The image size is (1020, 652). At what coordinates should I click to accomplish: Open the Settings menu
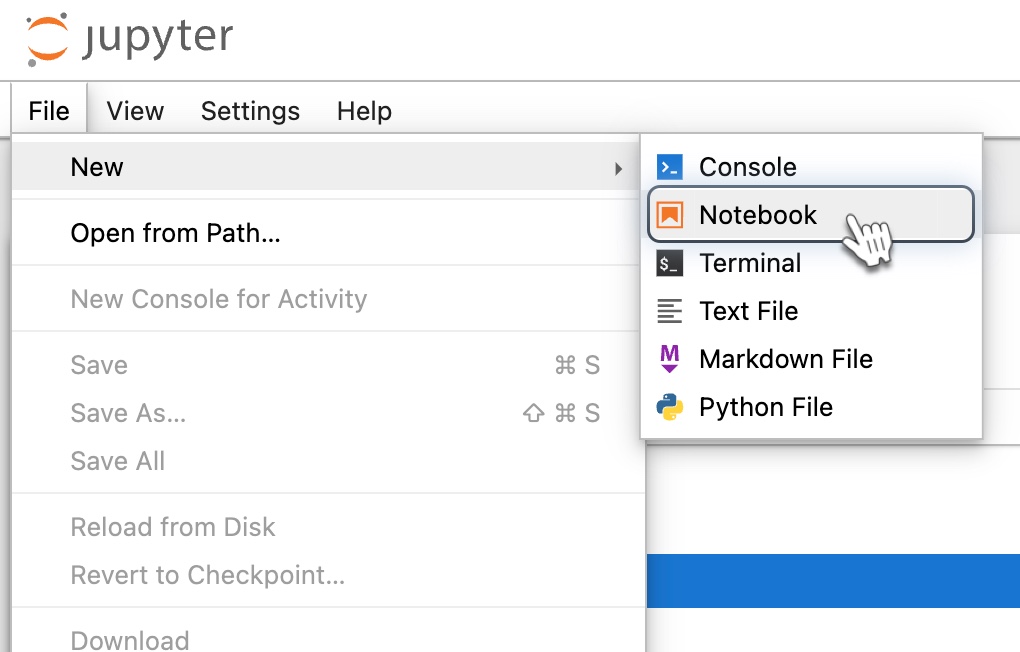click(x=250, y=111)
